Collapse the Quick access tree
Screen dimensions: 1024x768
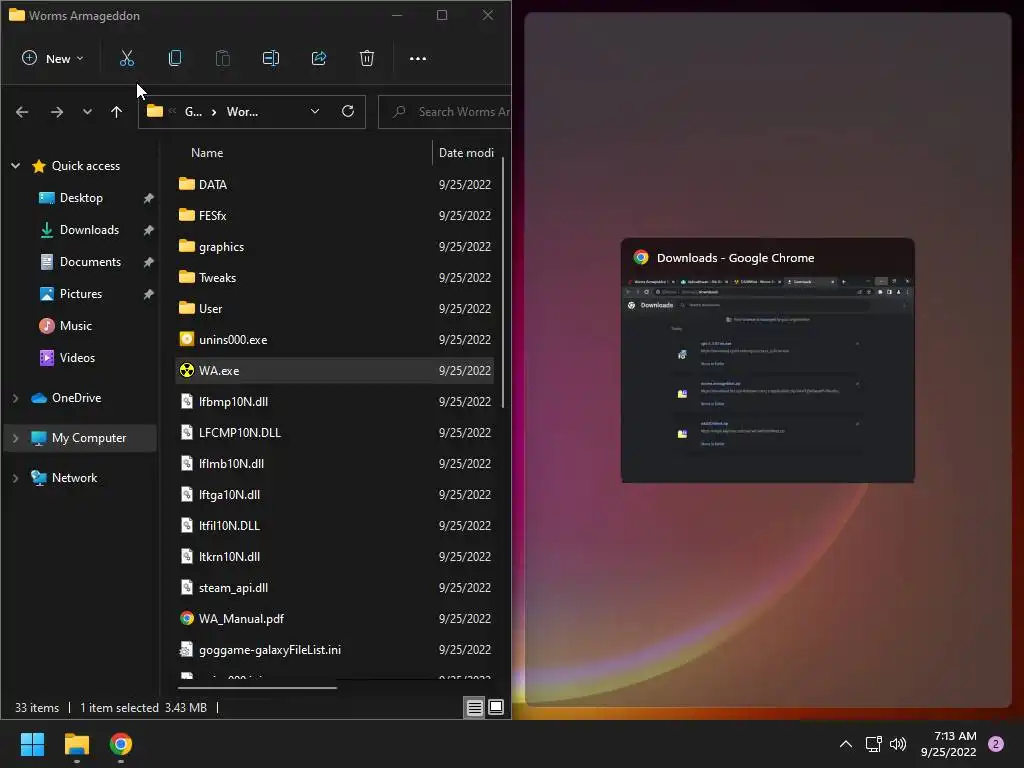[16, 166]
